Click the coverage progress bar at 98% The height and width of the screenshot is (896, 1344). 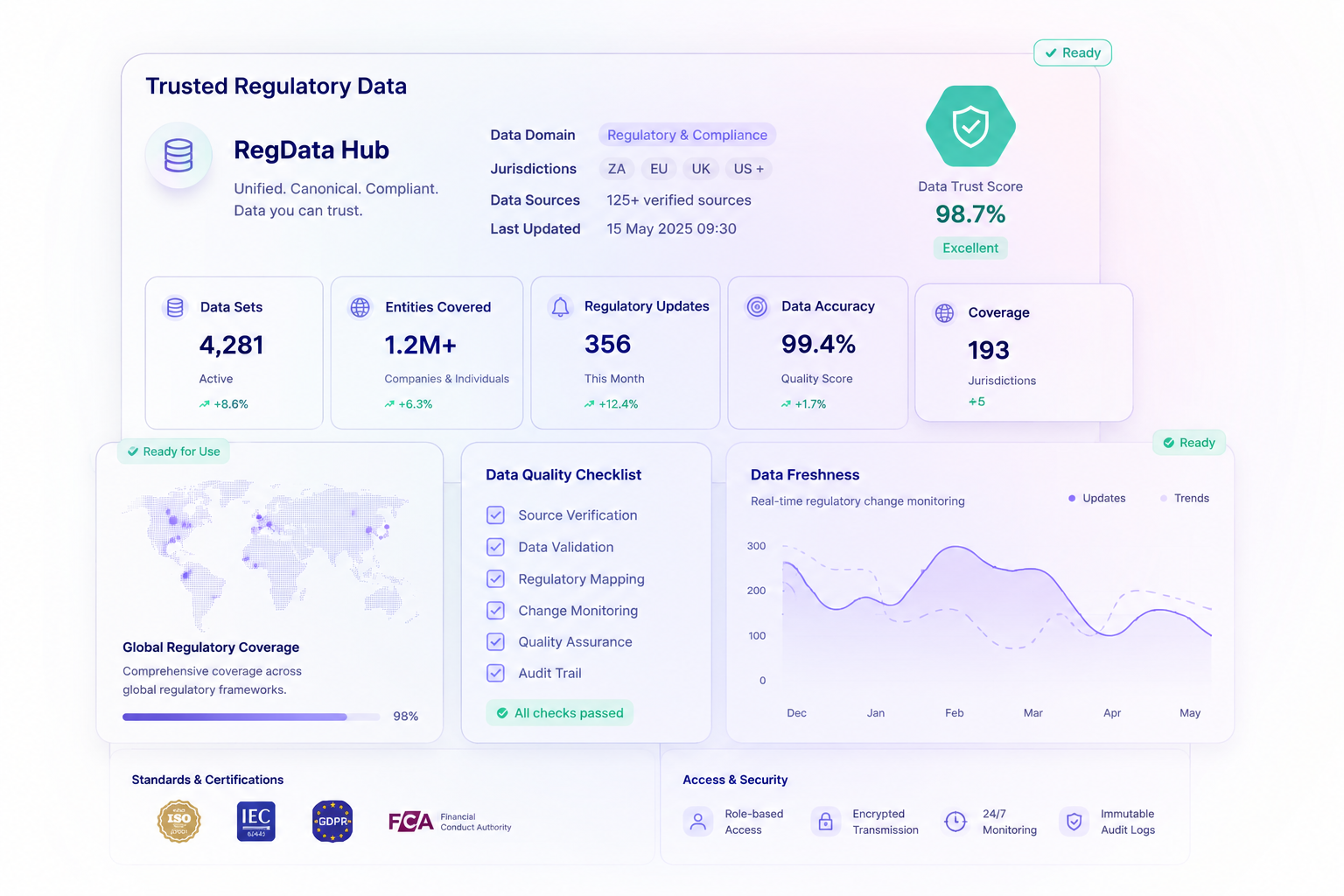coord(251,717)
